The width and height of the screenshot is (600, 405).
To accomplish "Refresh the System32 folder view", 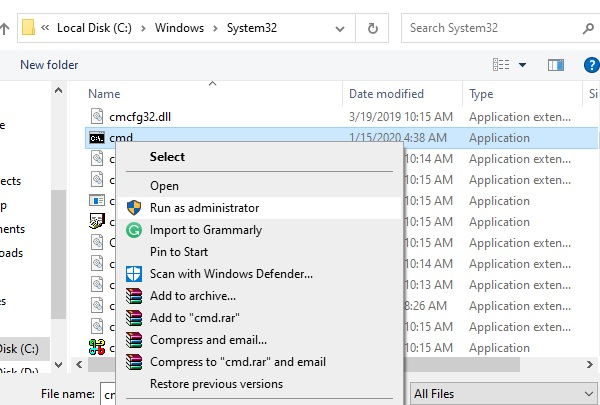I will point(373,27).
